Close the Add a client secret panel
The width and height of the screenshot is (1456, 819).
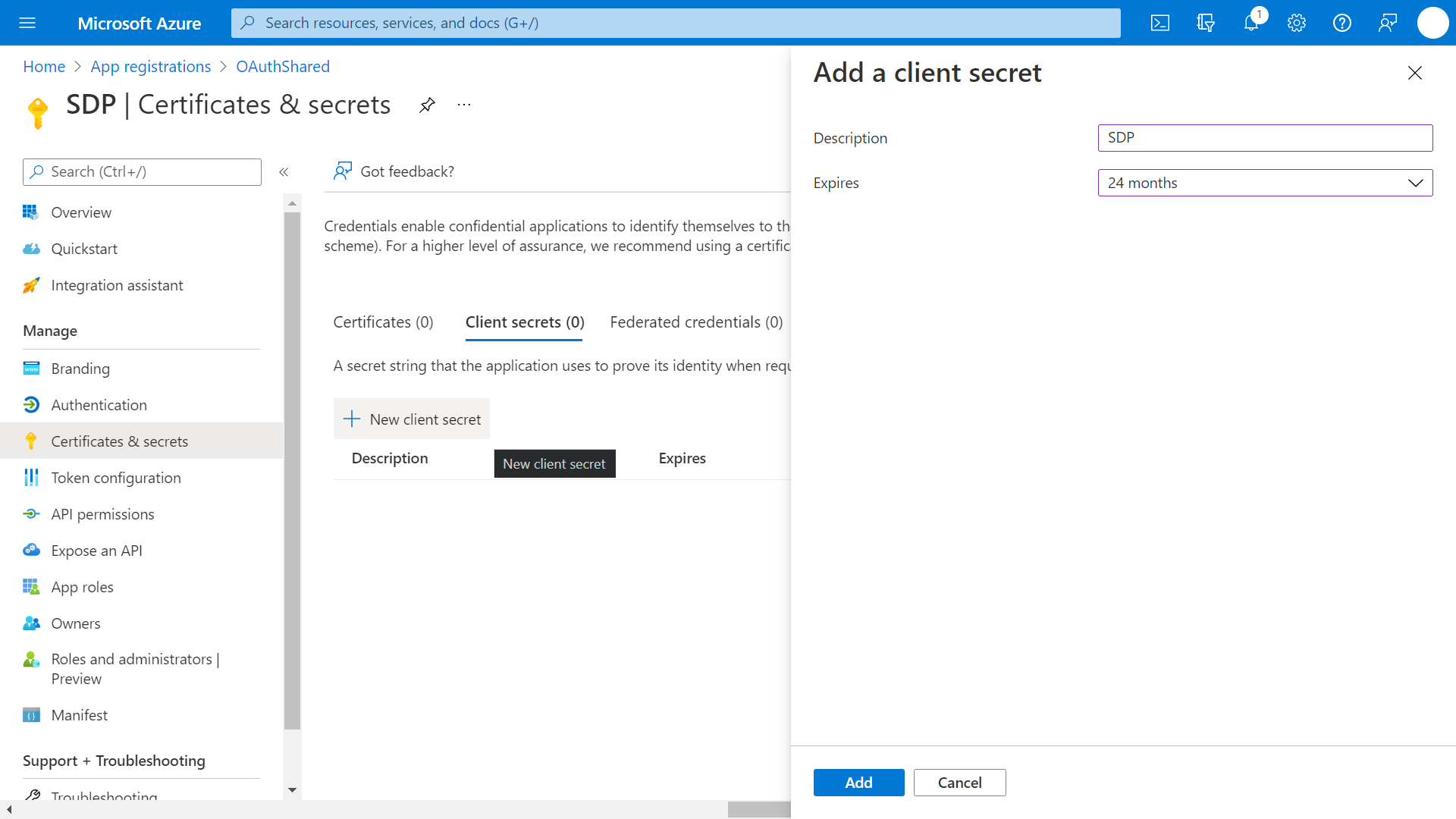tap(1414, 73)
